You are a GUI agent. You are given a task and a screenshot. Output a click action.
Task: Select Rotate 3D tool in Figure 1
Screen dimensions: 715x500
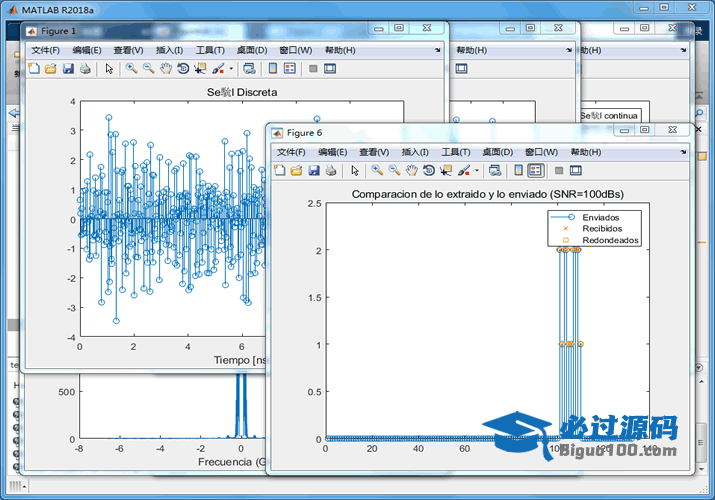coord(183,69)
